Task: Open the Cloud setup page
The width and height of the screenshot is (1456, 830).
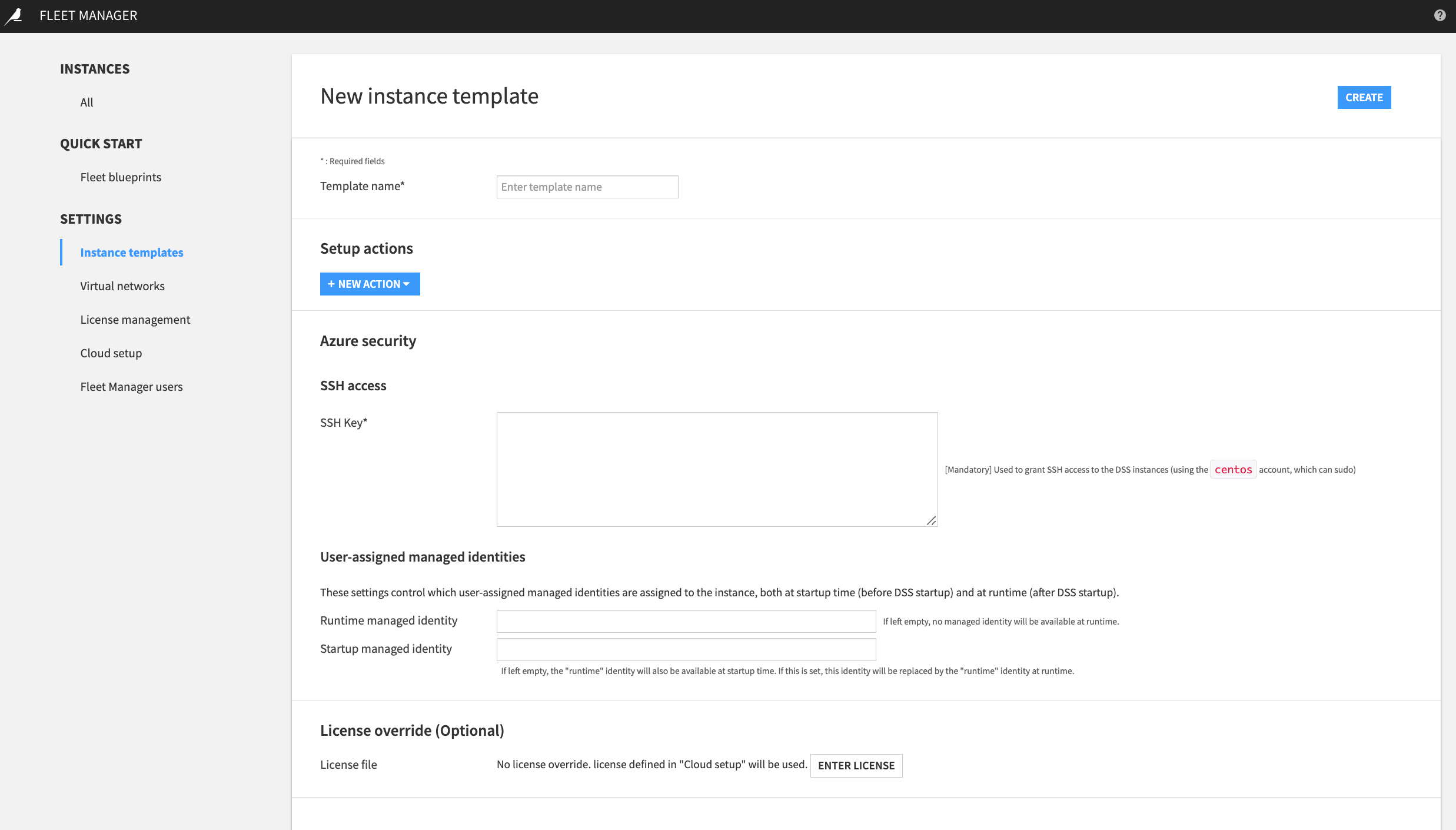Action: [x=111, y=353]
